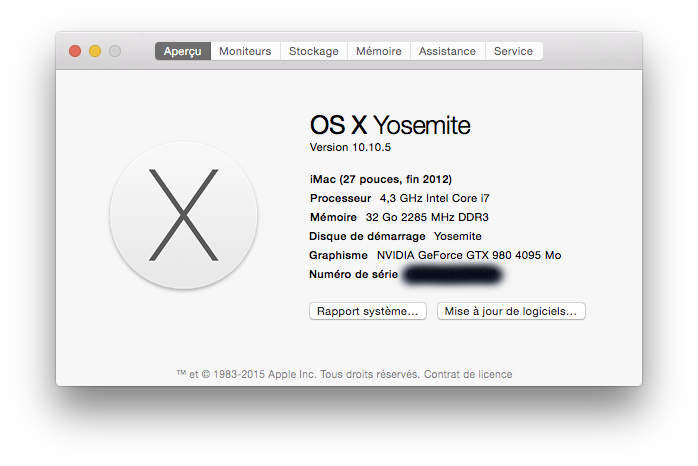Viewport: 698px width, 466px height.
Task: Open the Stockage tab
Action: (x=314, y=51)
